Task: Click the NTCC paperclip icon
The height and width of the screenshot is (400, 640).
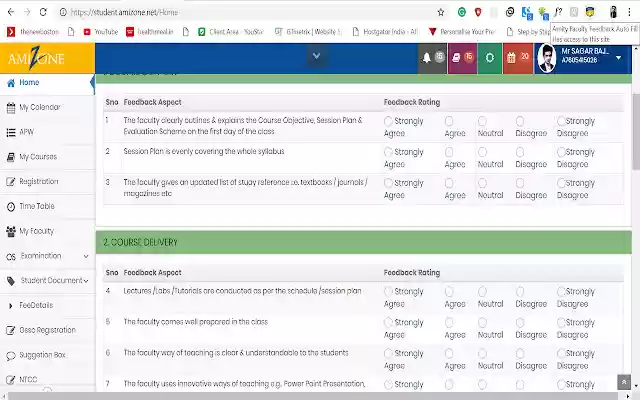Action: (11, 380)
